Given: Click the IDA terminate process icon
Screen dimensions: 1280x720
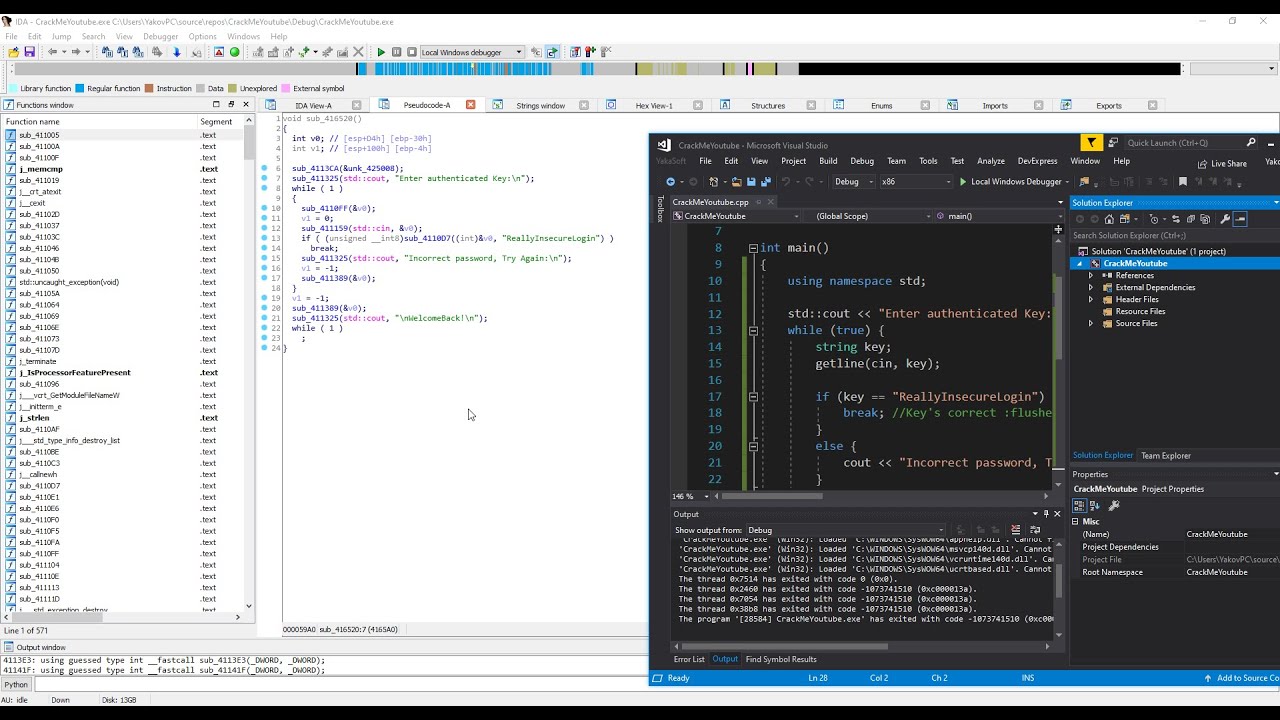Looking at the screenshot, I should click(411, 52).
